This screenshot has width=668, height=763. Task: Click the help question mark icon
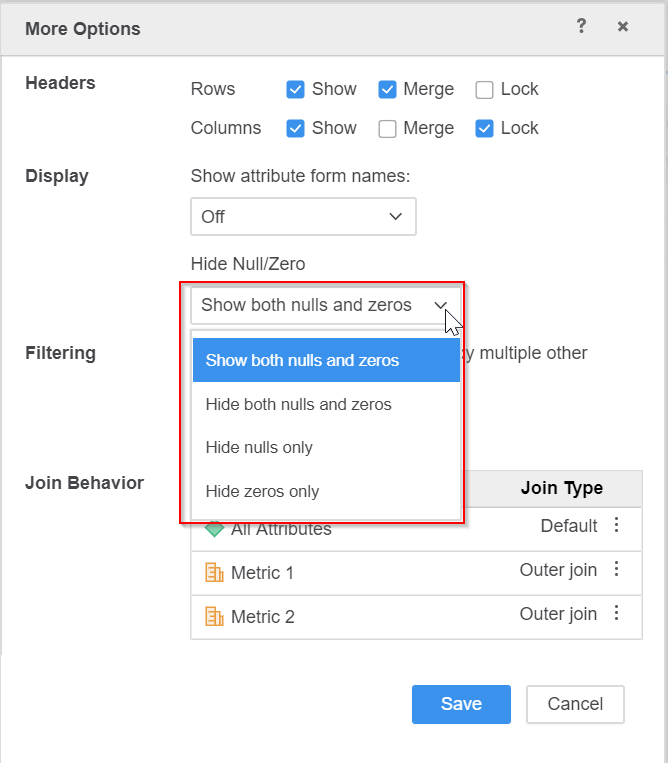(x=581, y=27)
